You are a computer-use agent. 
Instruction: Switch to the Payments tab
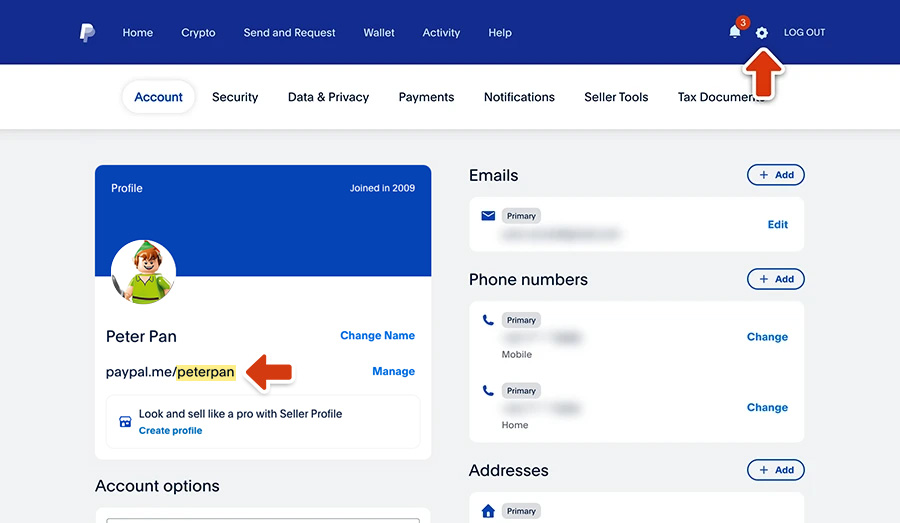pyautogui.click(x=426, y=97)
